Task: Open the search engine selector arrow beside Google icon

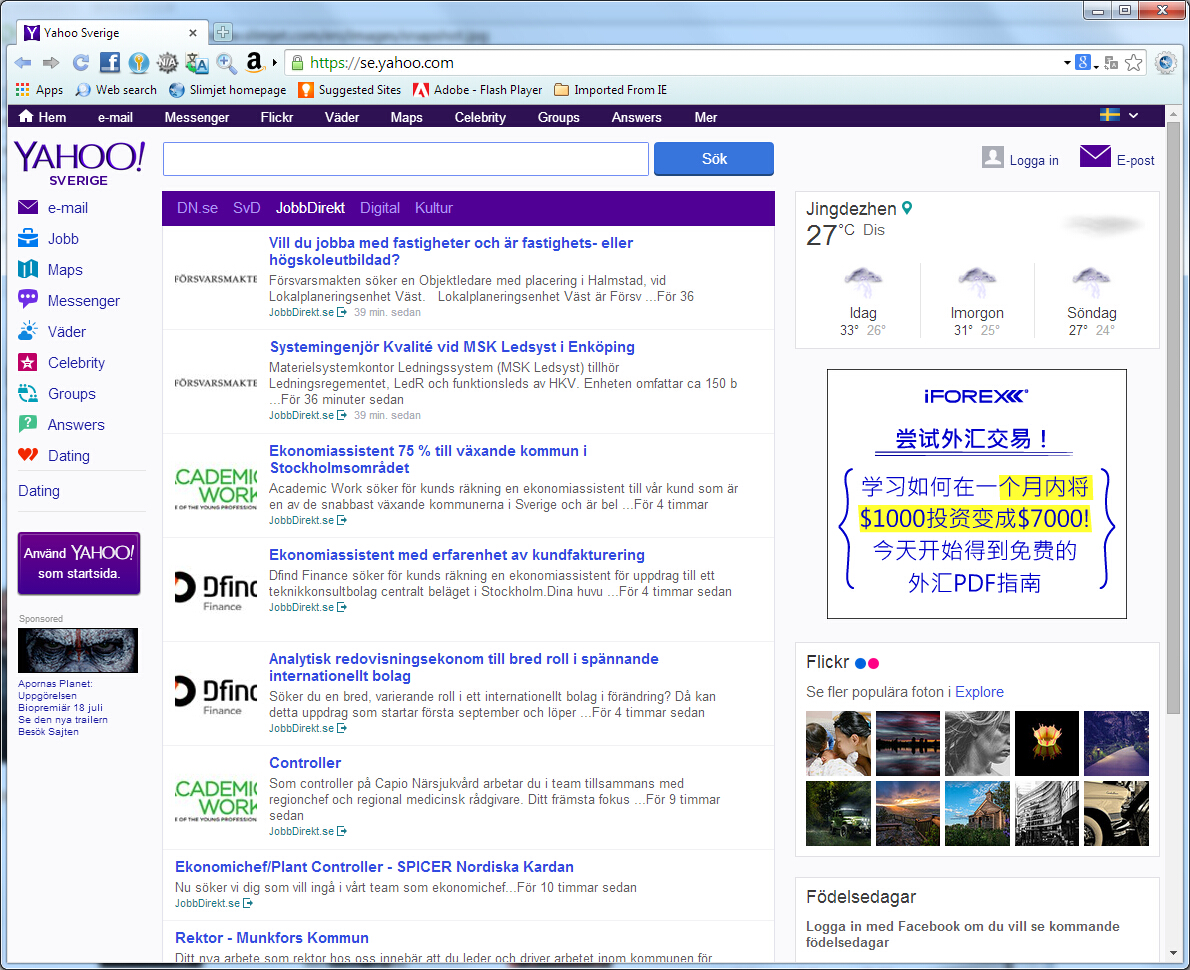Action: (1096, 66)
